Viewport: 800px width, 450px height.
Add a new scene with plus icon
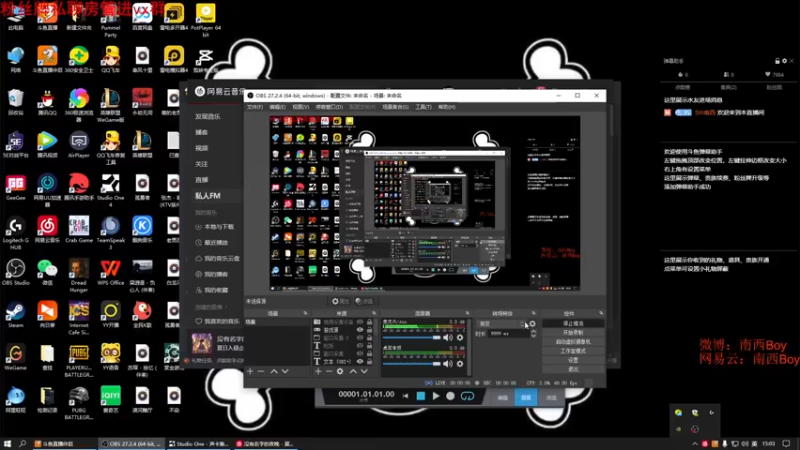(x=250, y=371)
